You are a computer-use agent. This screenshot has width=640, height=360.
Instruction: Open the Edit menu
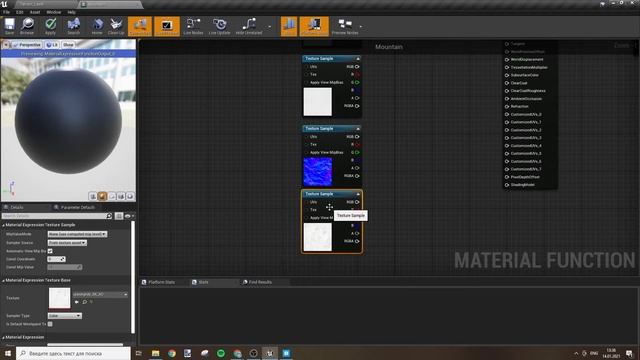(20, 12)
